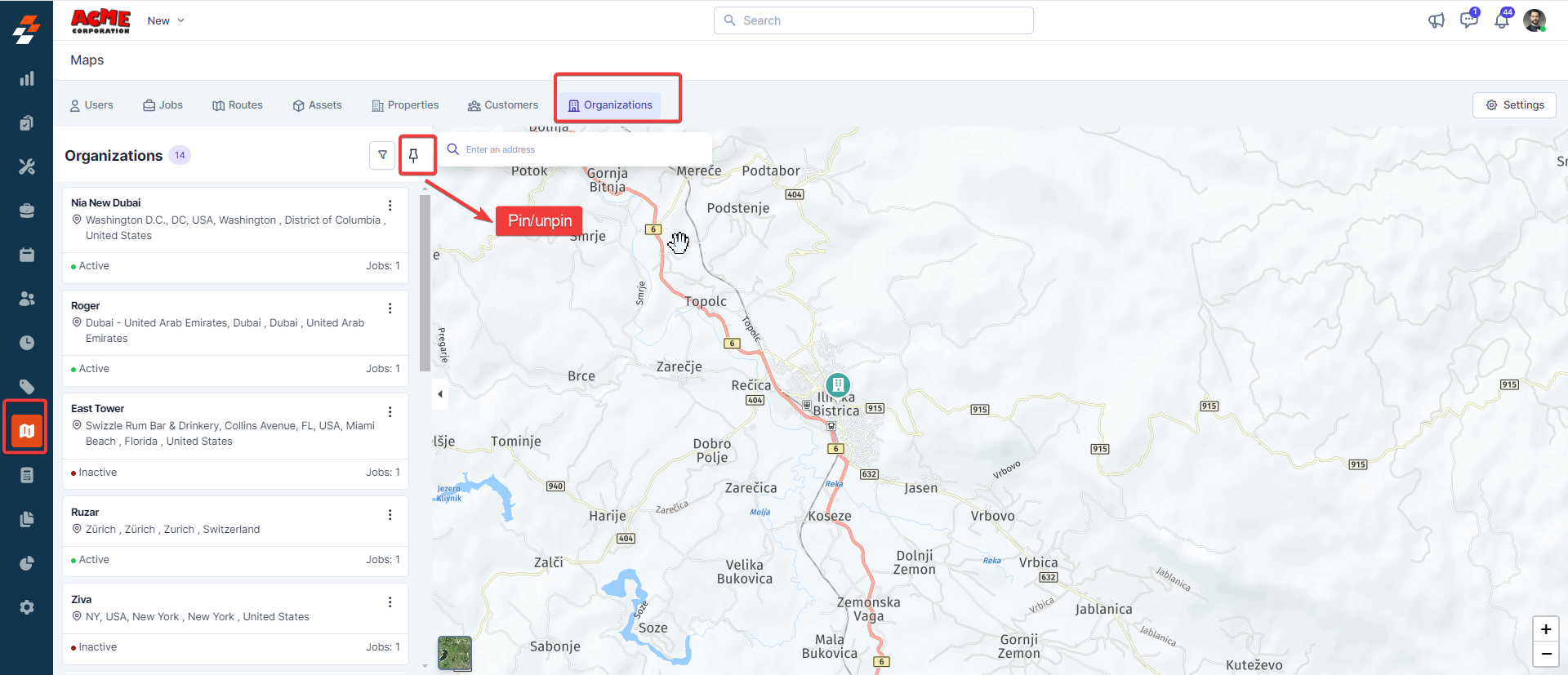Open the East Tower three-dot menu

(390, 411)
